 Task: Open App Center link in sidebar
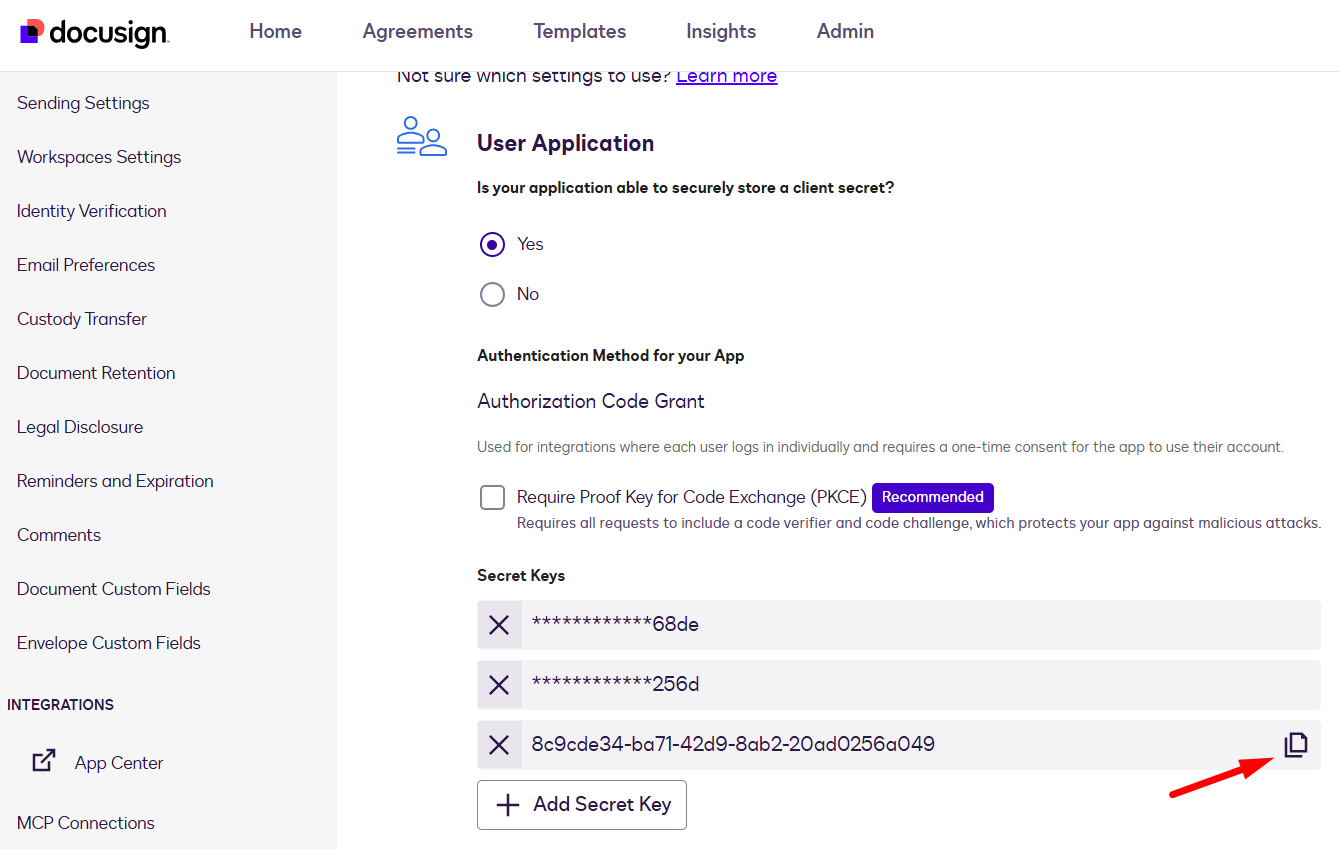[119, 763]
